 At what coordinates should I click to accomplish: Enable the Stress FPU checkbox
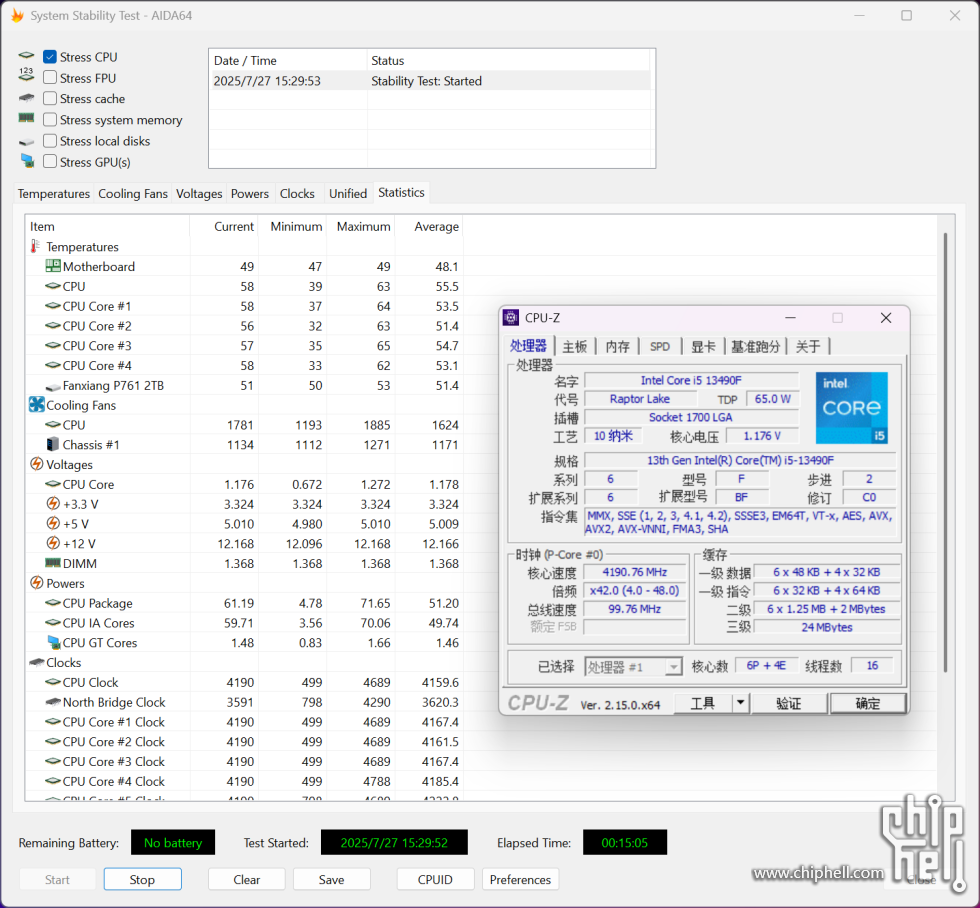[50, 78]
